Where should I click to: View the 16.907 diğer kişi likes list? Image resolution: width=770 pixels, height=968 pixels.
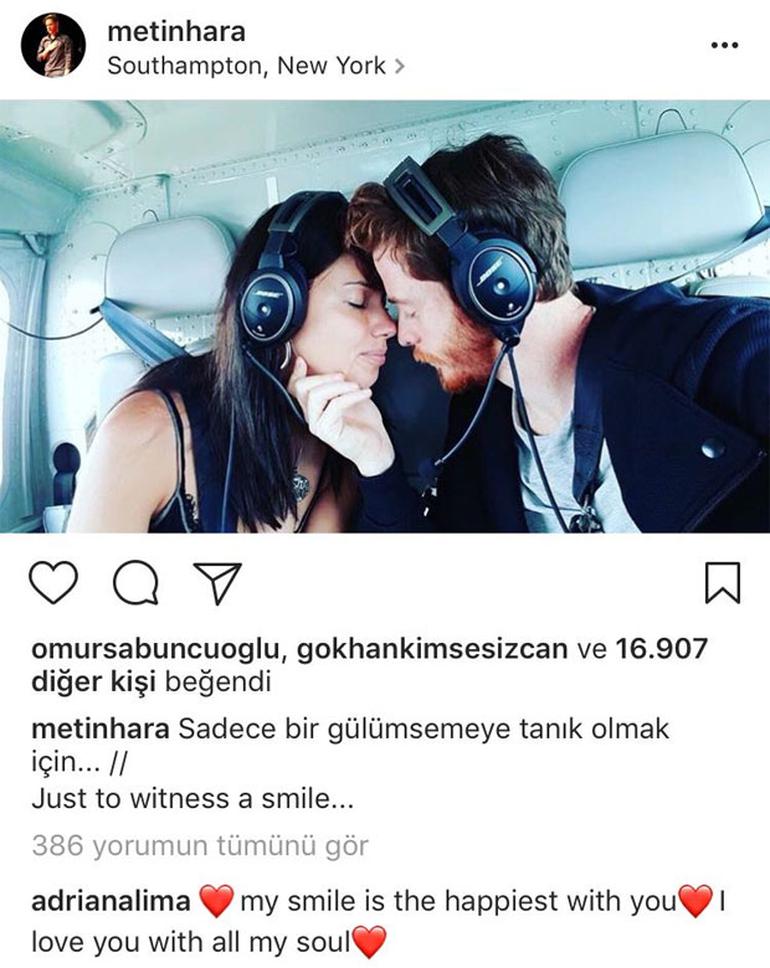(369, 666)
